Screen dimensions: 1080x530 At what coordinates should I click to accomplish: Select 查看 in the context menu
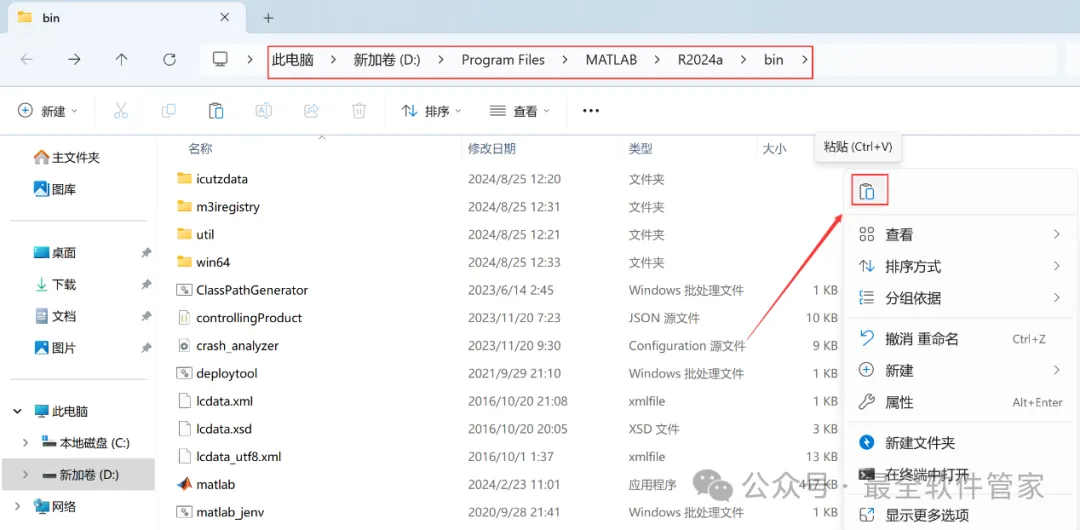(960, 235)
